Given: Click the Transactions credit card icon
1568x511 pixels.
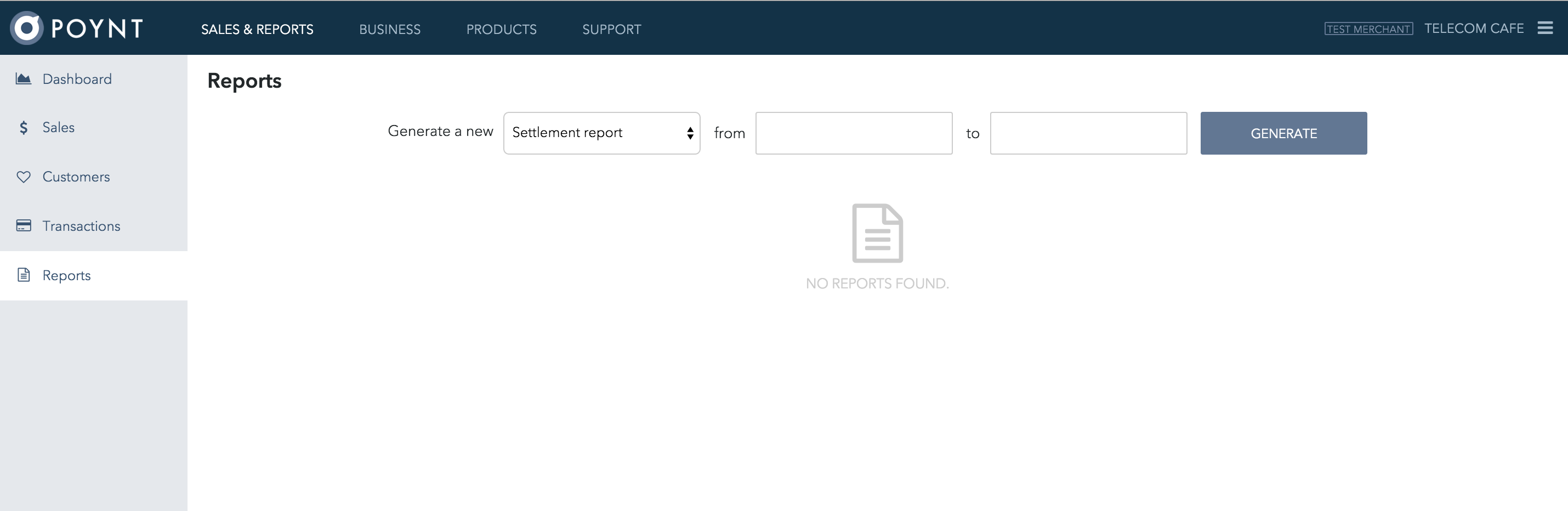Looking at the screenshot, I should pos(23,225).
